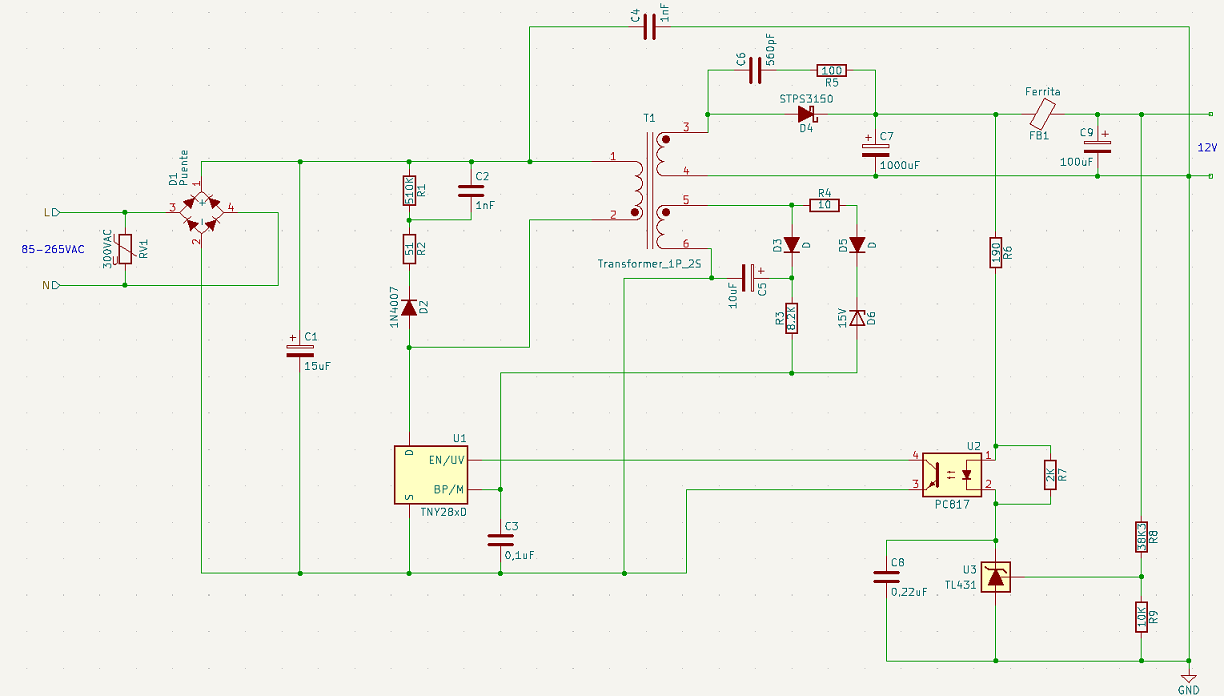1224x696 pixels.
Task: Click the D2 1N4007 diode symbol
Action: coord(409,307)
